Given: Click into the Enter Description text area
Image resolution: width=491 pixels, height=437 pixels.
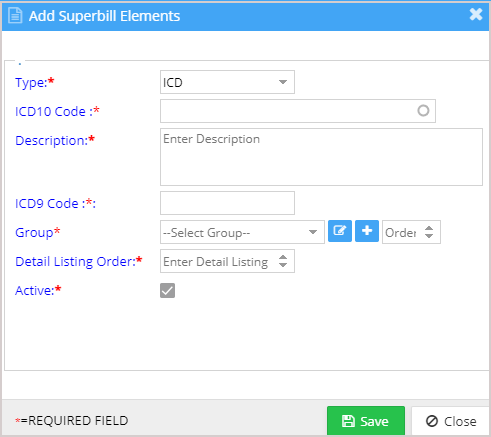Looking at the screenshot, I should tap(321, 157).
